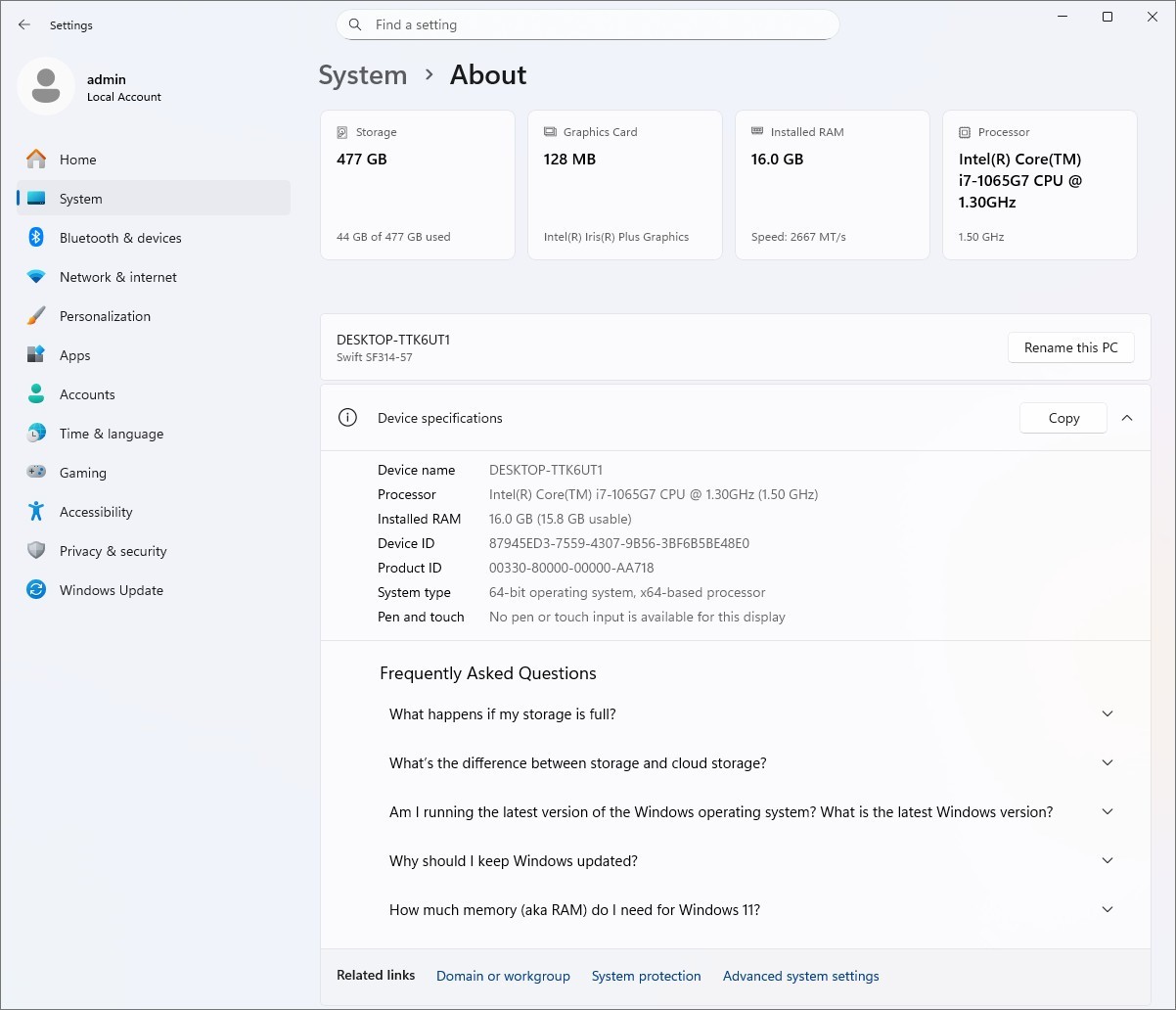Click the Privacy & security shield icon

36,551
